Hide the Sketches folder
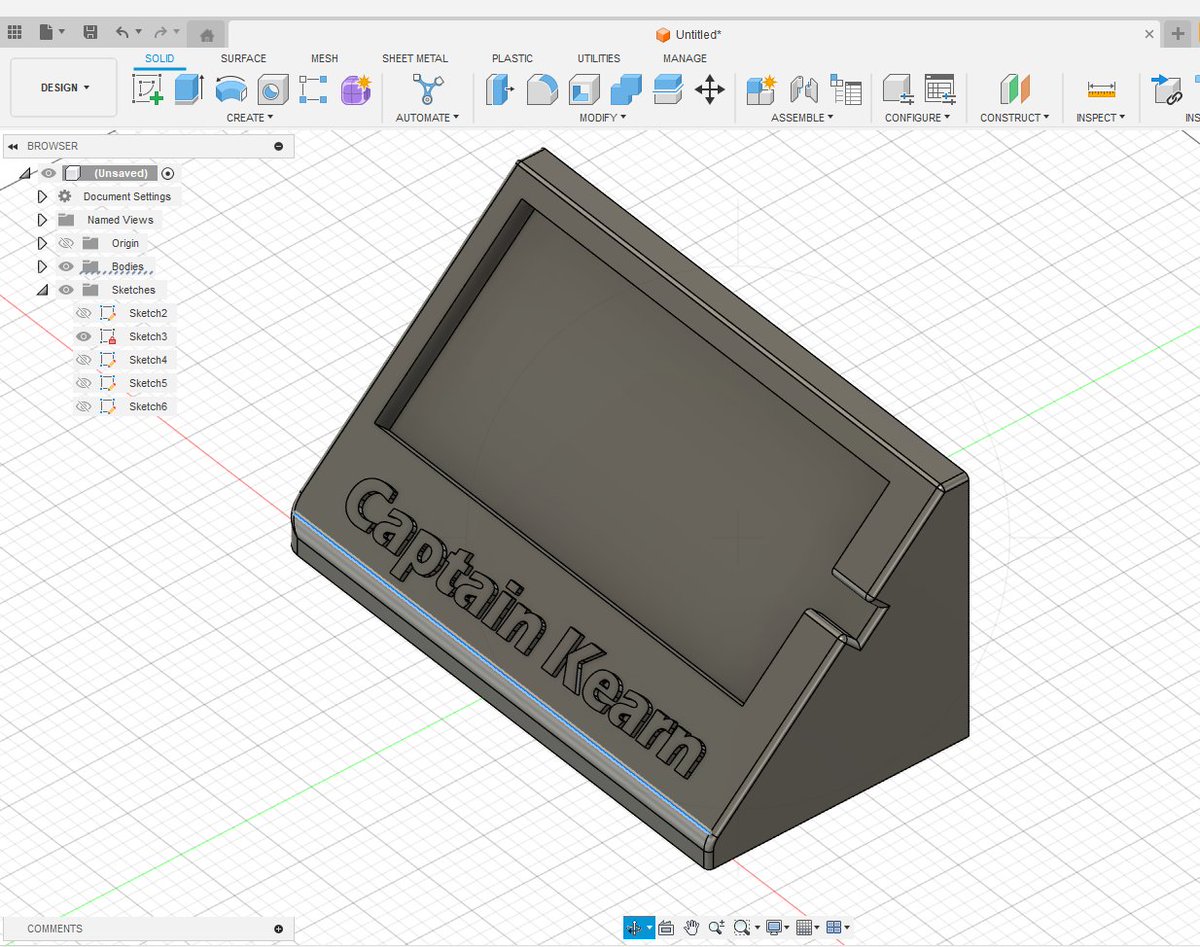The height and width of the screenshot is (947, 1200). coord(67,290)
